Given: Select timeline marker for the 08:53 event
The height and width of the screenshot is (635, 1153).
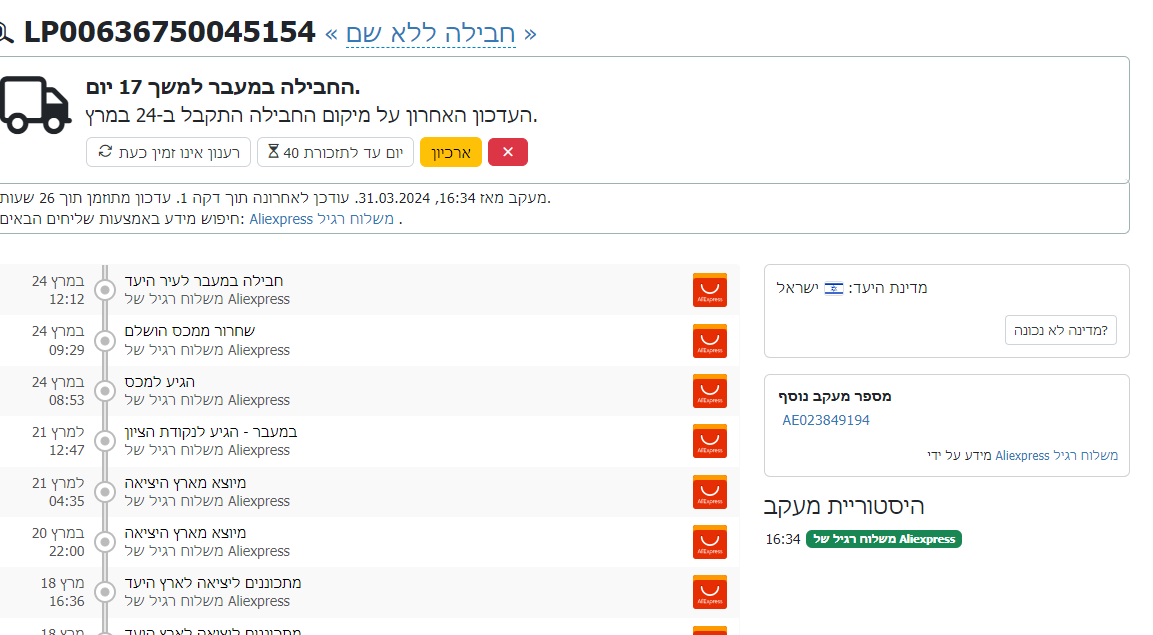Looking at the screenshot, I should (105, 391).
